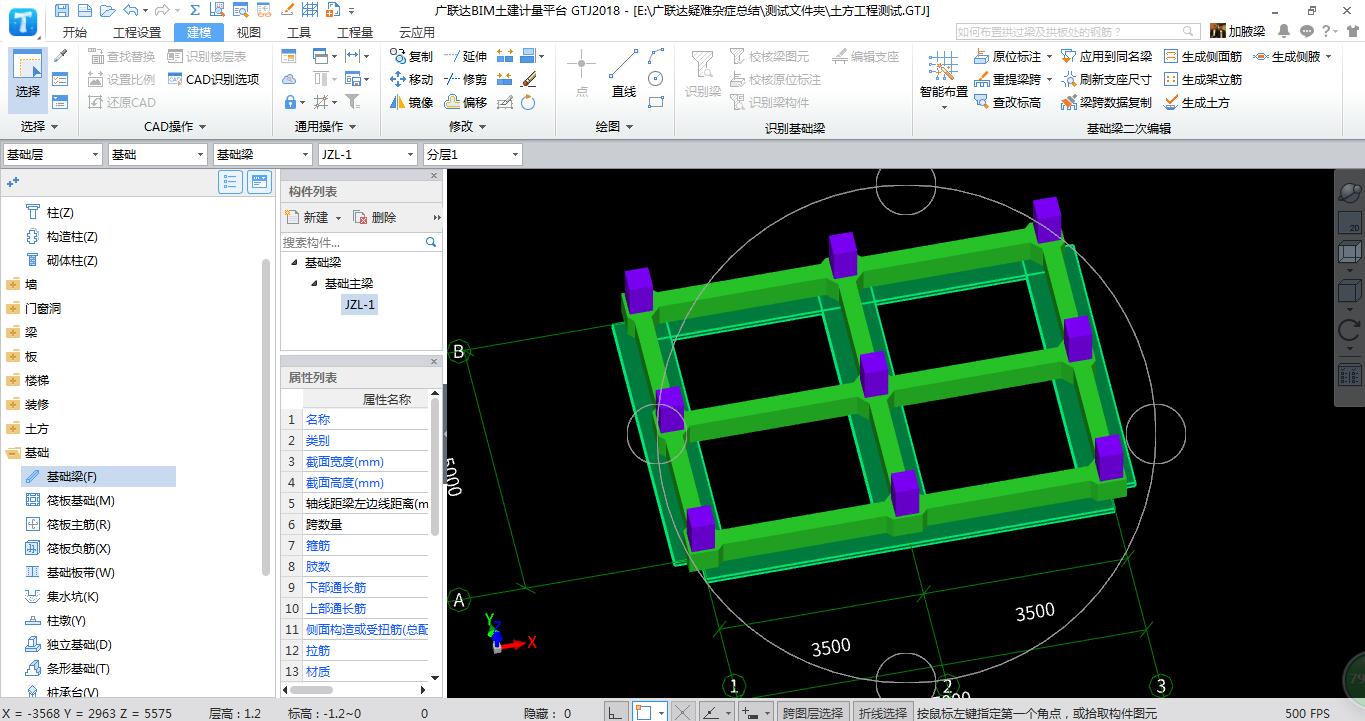Open the 基础层 floor dropdown
Image resolution: width=1365 pixels, height=721 pixels.
(x=53, y=154)
